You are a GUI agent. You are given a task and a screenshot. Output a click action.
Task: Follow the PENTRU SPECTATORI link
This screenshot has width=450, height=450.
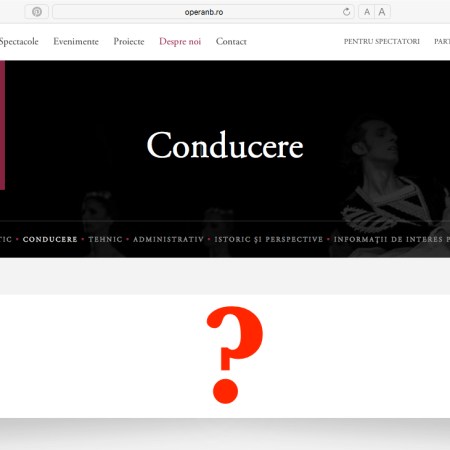pos(382,41)
